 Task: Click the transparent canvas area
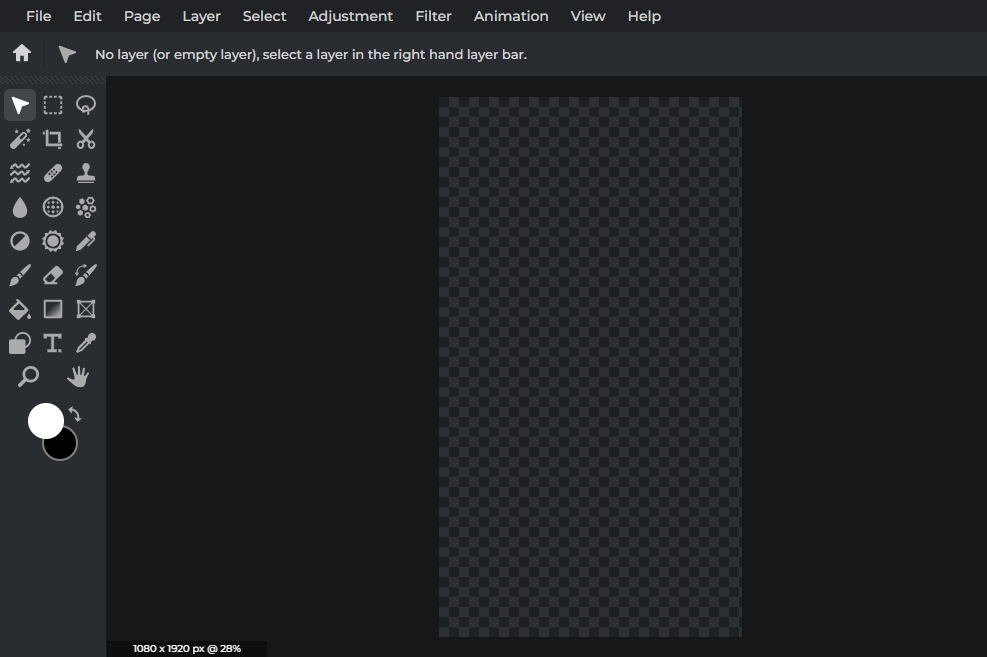click(x=590, y=366)
